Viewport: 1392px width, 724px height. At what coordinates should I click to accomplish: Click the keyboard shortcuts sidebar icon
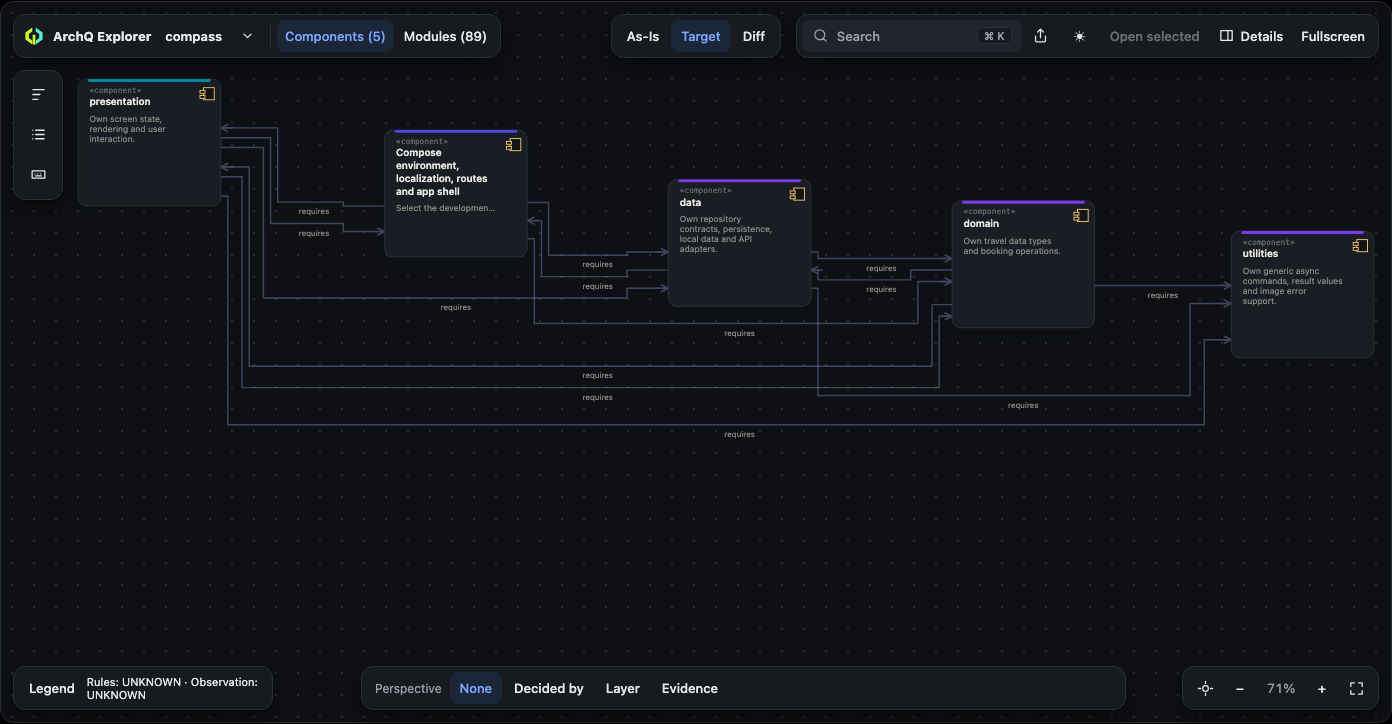coord(38,175)
